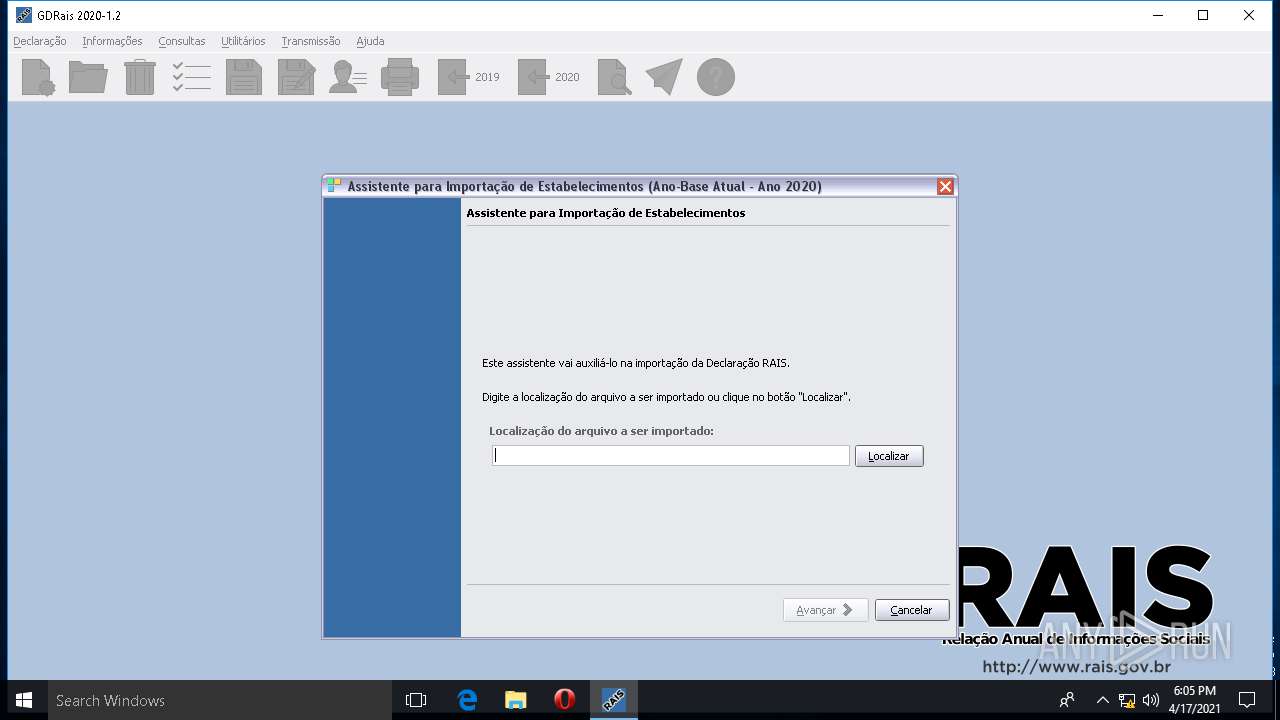
Task: Click the Avançar button
Action: click(826, 610)
